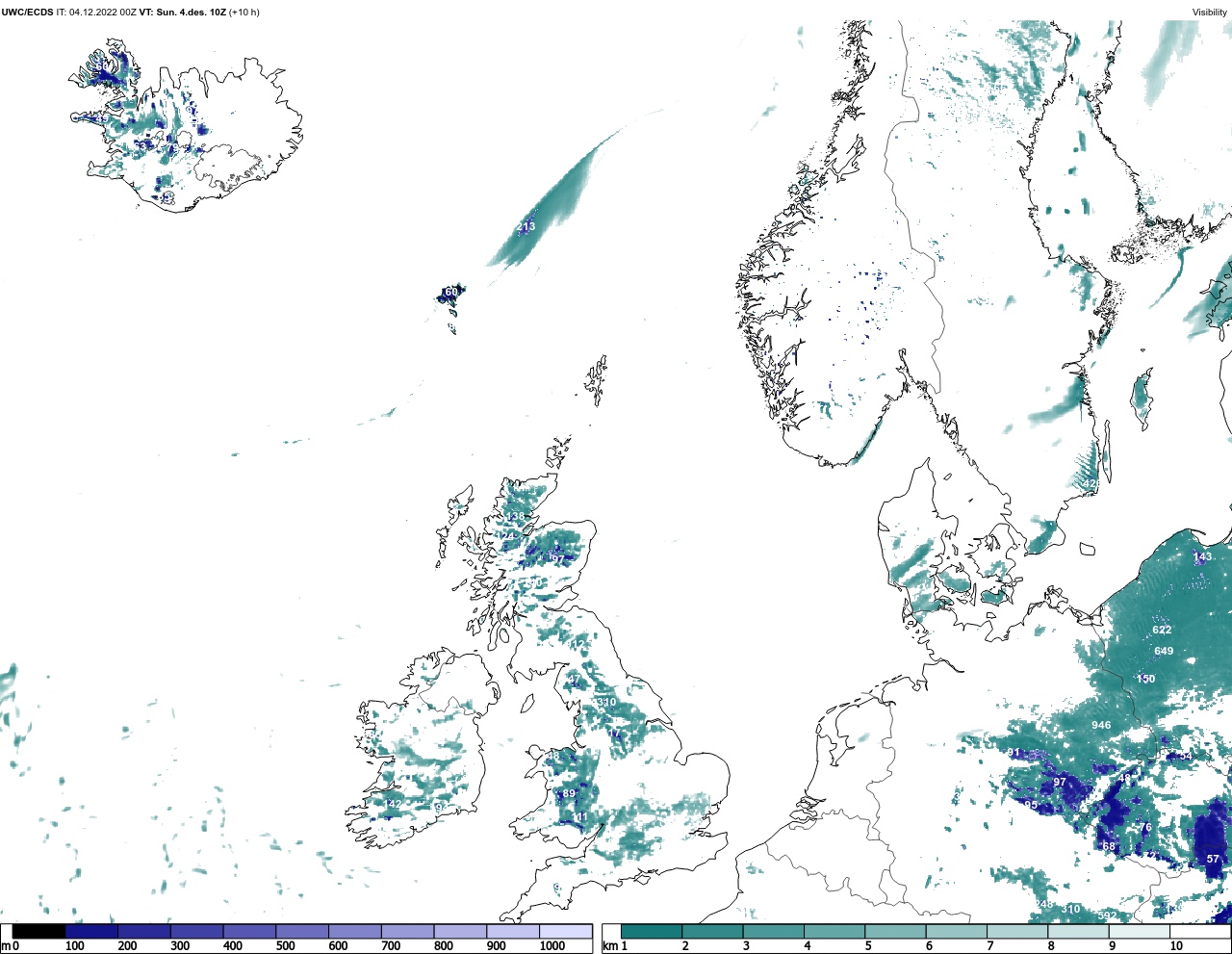Click the lightest 9–10 km legend swatch
Image resolution: width=1232 pixels, height=954 pixels.
point(1140,932)
